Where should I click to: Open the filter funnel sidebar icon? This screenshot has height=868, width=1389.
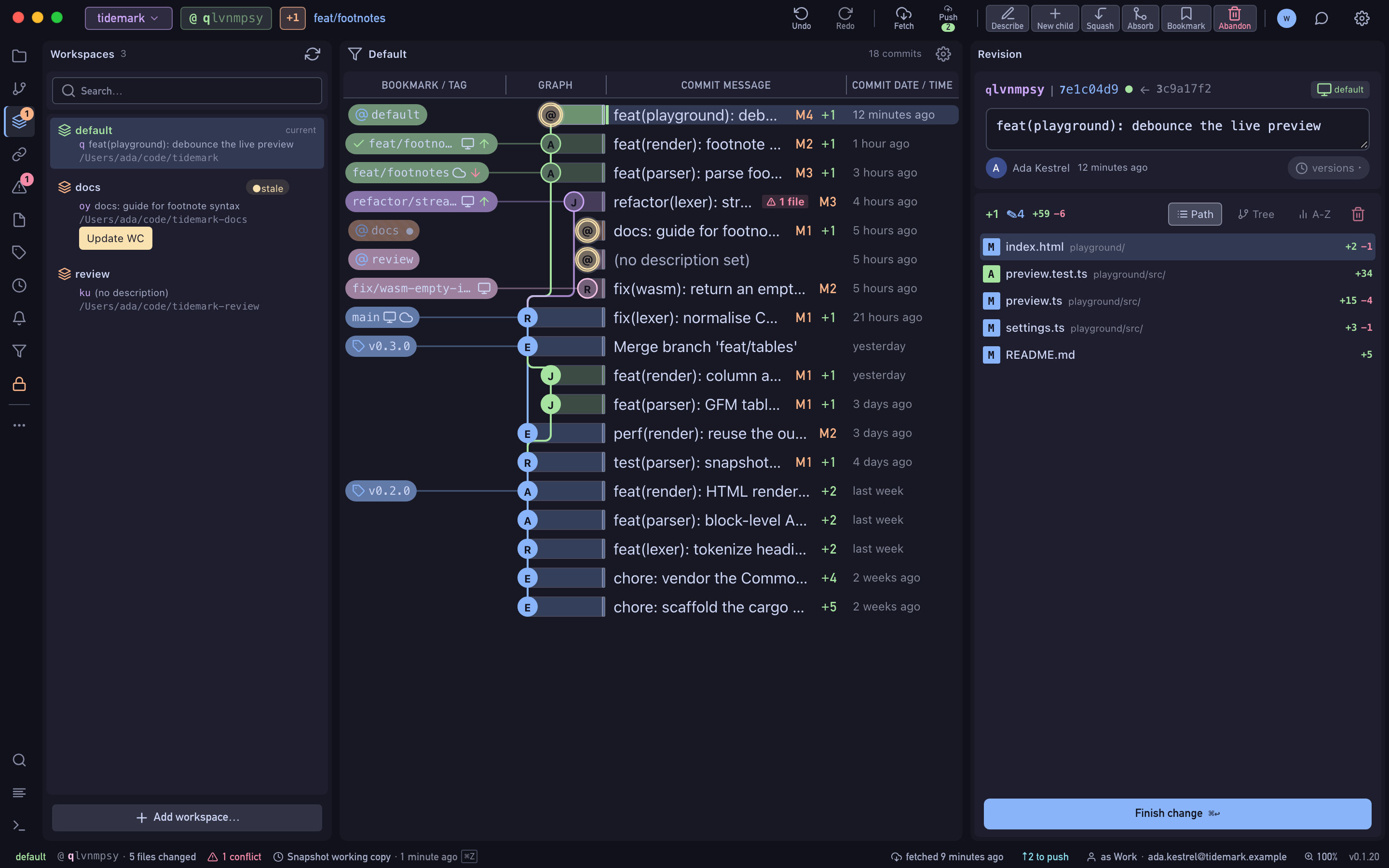(x=19, y=351)
